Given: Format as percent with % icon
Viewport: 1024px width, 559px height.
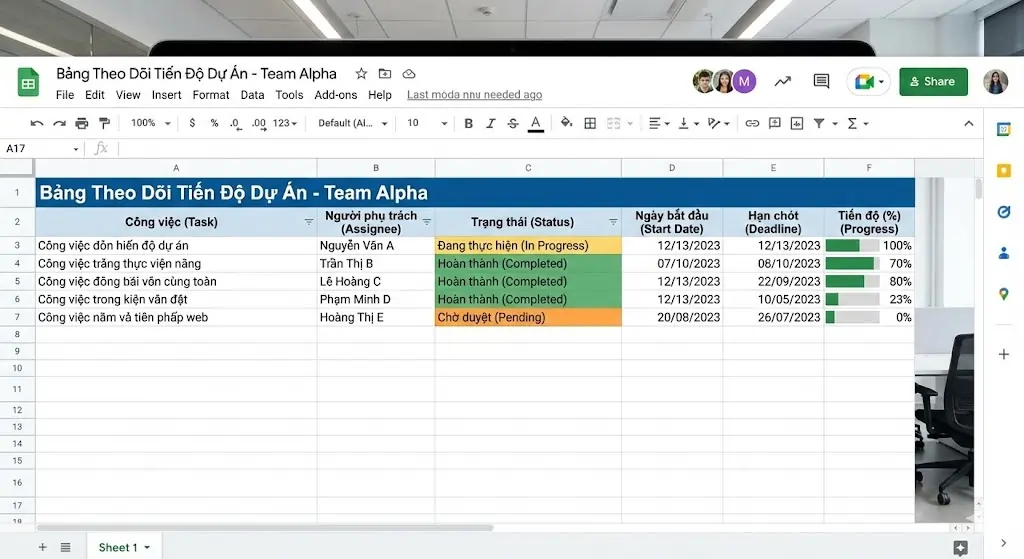Looking at the screenshot, I should coord(214,123).
